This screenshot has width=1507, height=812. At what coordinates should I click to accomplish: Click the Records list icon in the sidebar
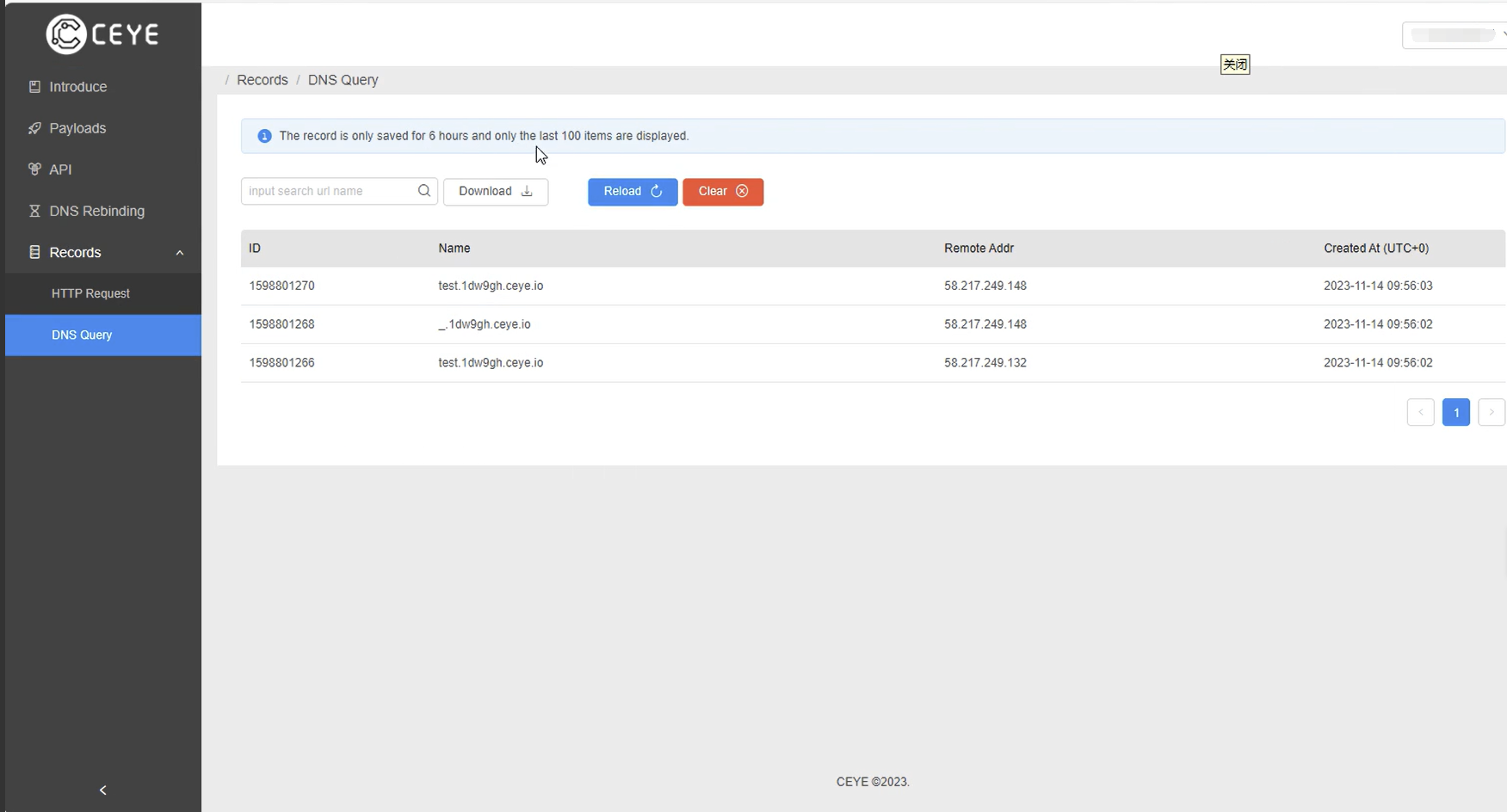point(34,252)
